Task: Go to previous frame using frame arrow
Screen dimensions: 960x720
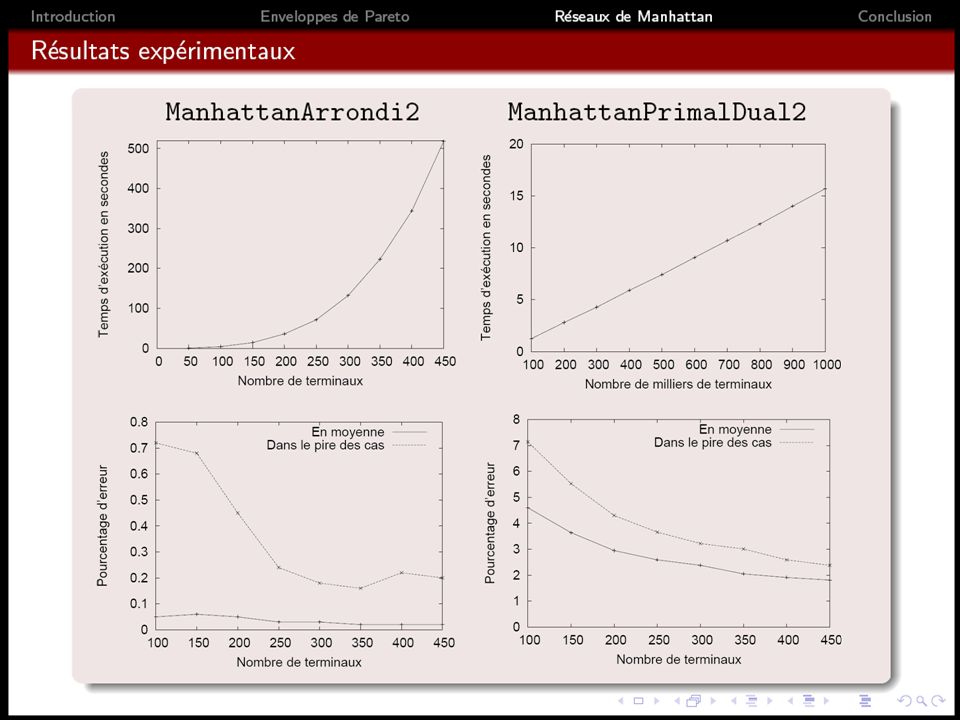Action: 677,700
